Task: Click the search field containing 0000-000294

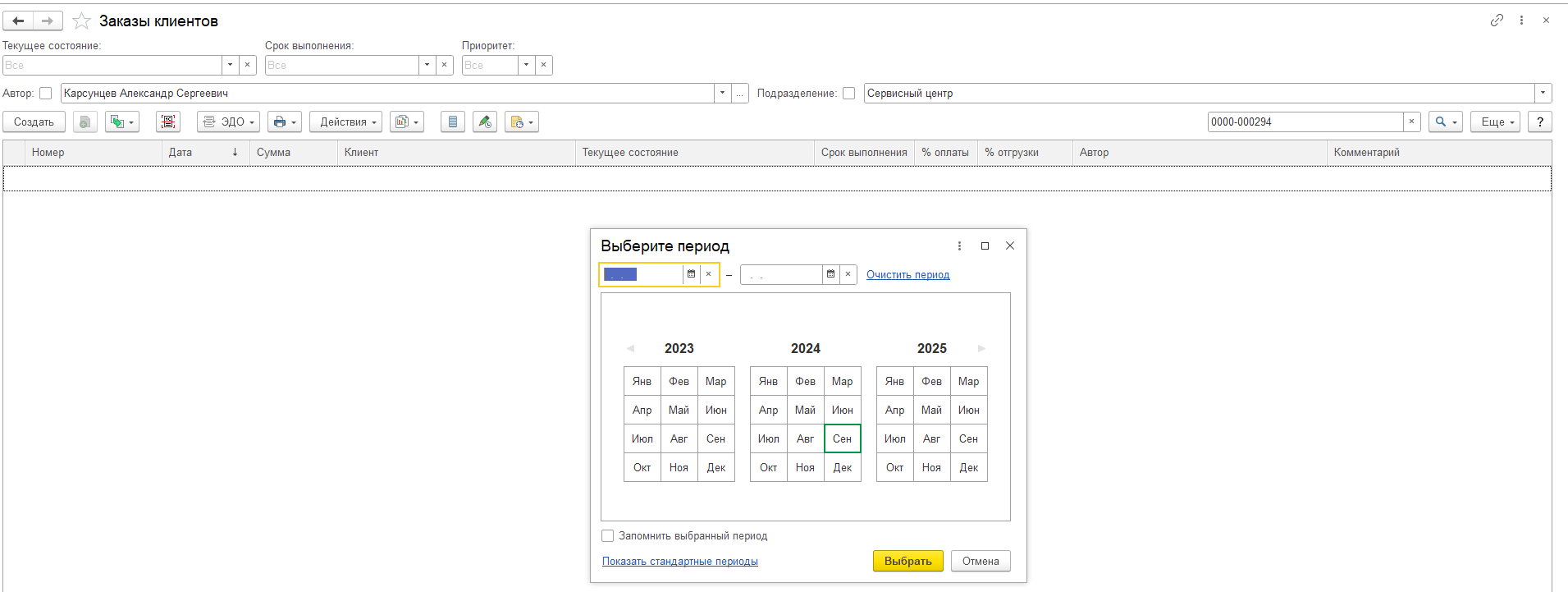Action: 1305,122
